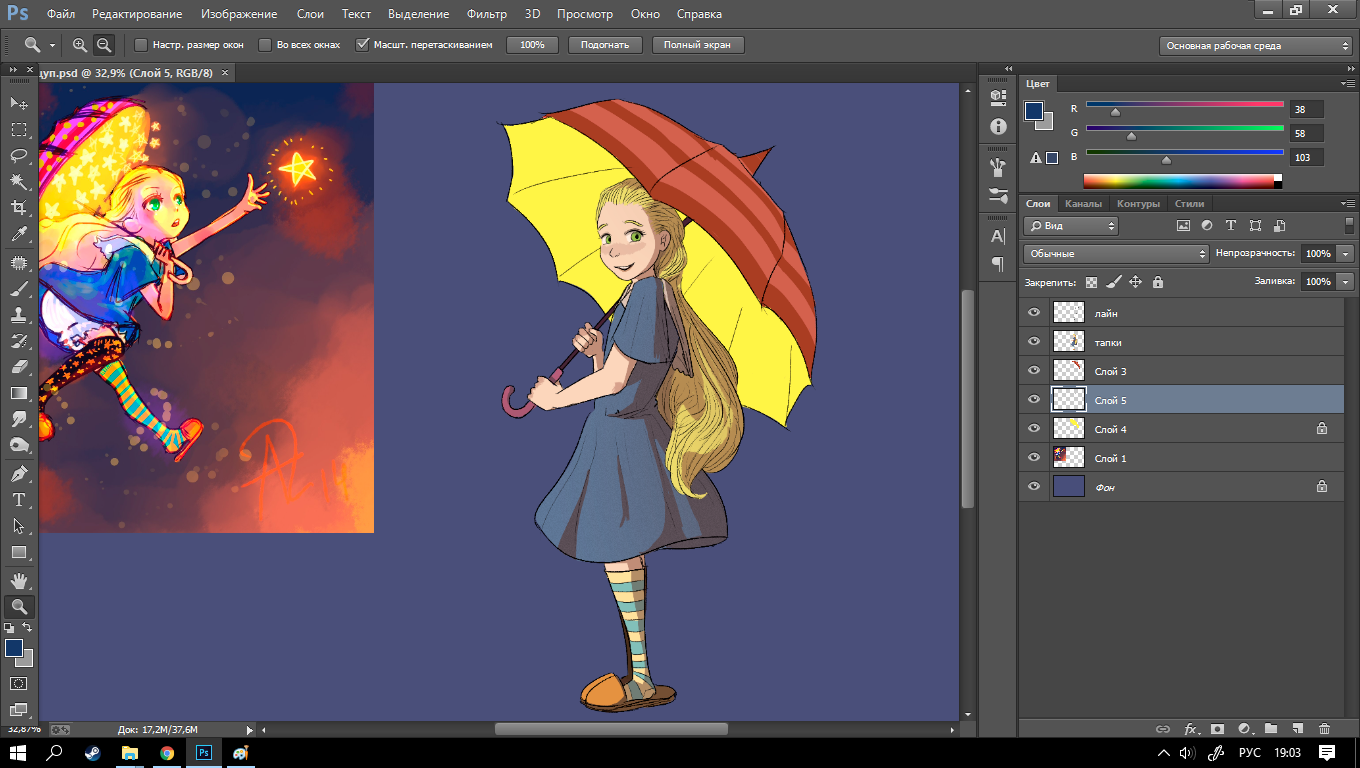Switch to the Контуры tab

coord(1138,204)
